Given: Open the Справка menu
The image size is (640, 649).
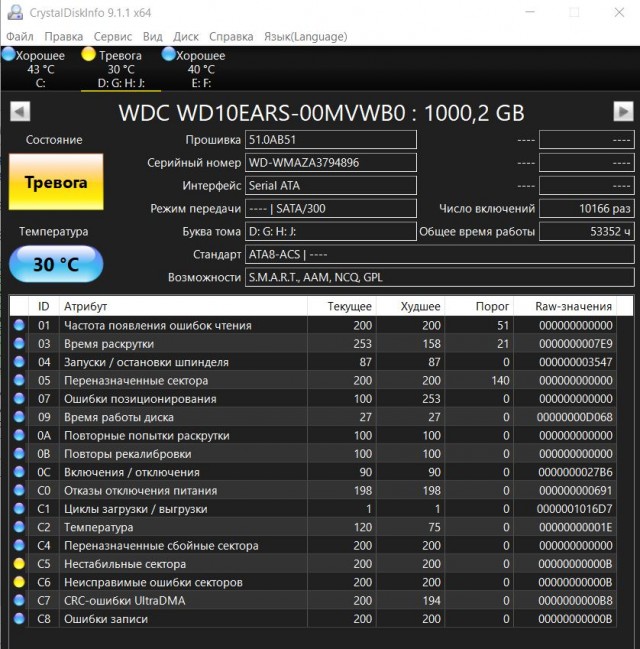Looking at the screenshot, I should pyautogui.click(x=231, y=36).
